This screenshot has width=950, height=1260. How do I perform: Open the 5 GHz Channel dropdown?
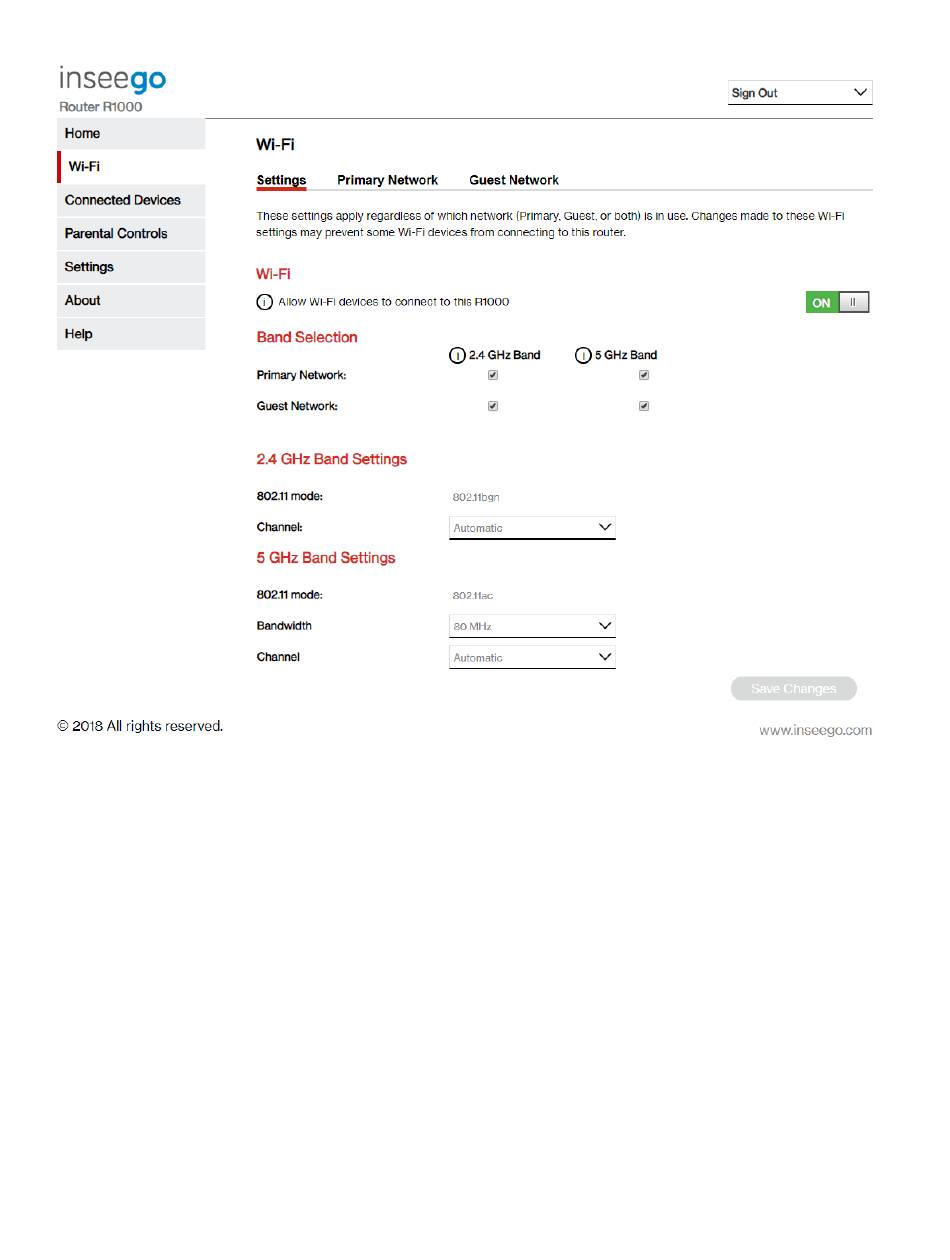point(532,658)
